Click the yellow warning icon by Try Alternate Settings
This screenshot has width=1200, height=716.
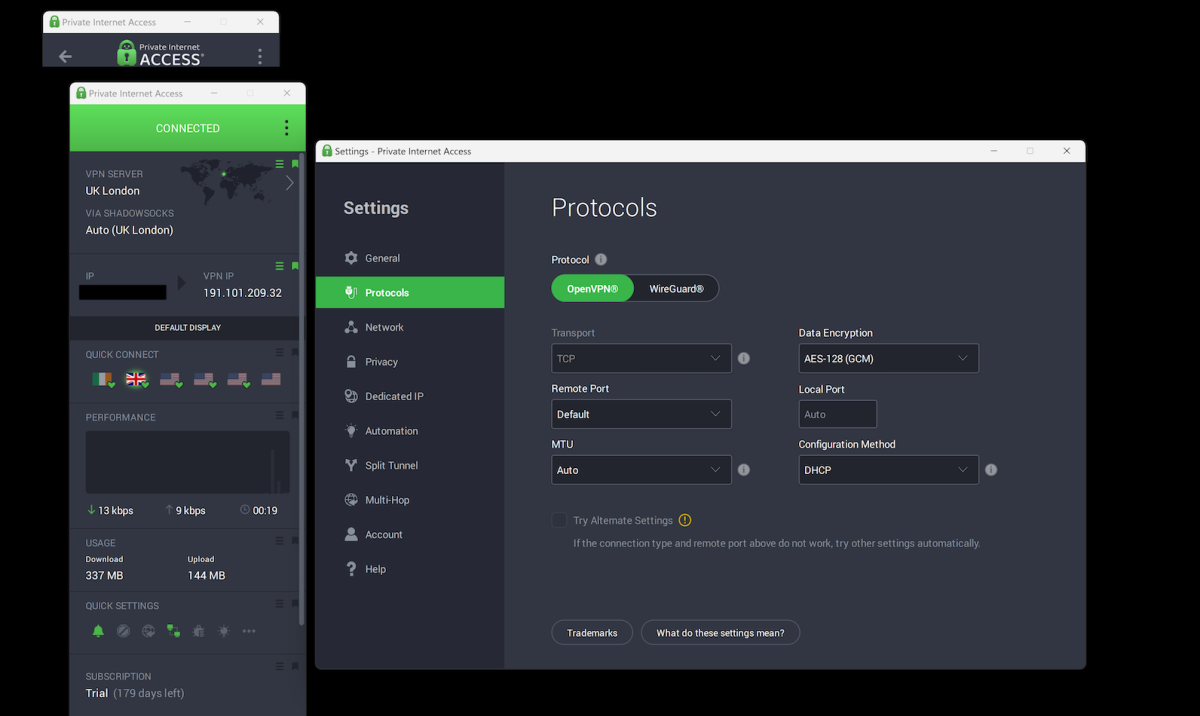click(685, 520)
